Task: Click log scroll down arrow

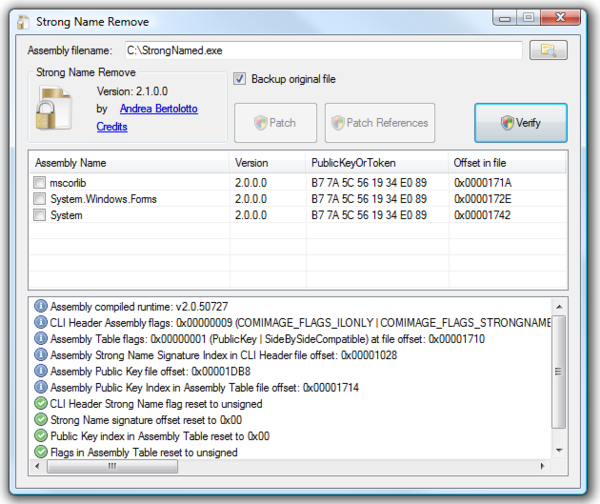Action: click(559, 450)
